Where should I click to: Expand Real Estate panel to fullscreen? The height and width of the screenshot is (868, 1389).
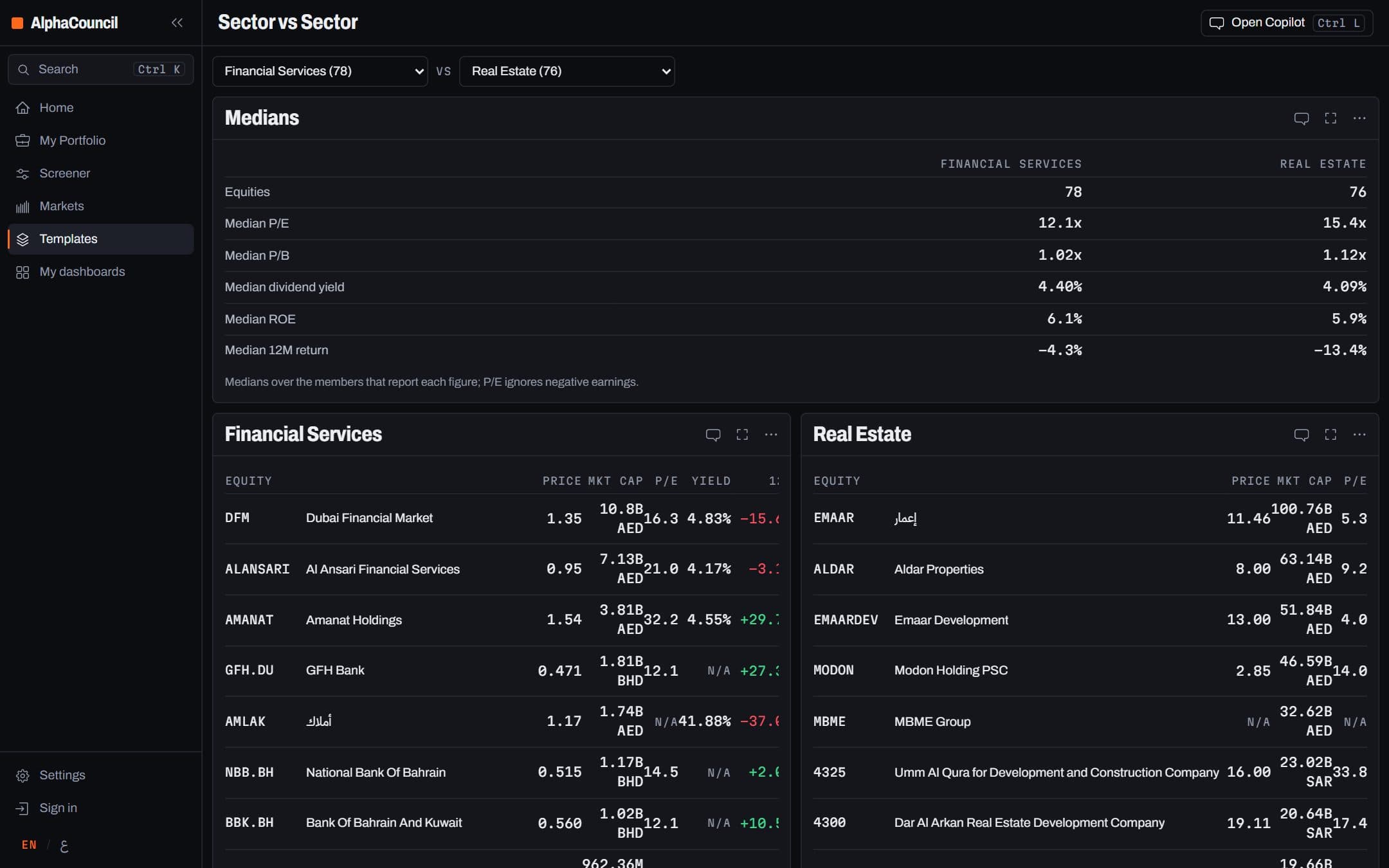1330,435
